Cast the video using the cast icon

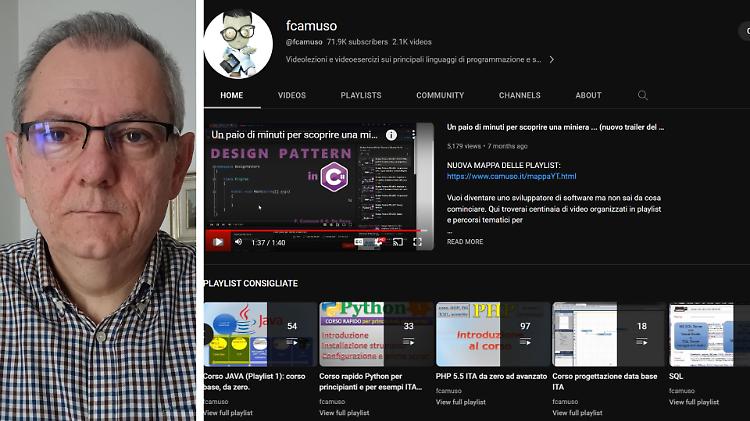(x=398, y=242)
